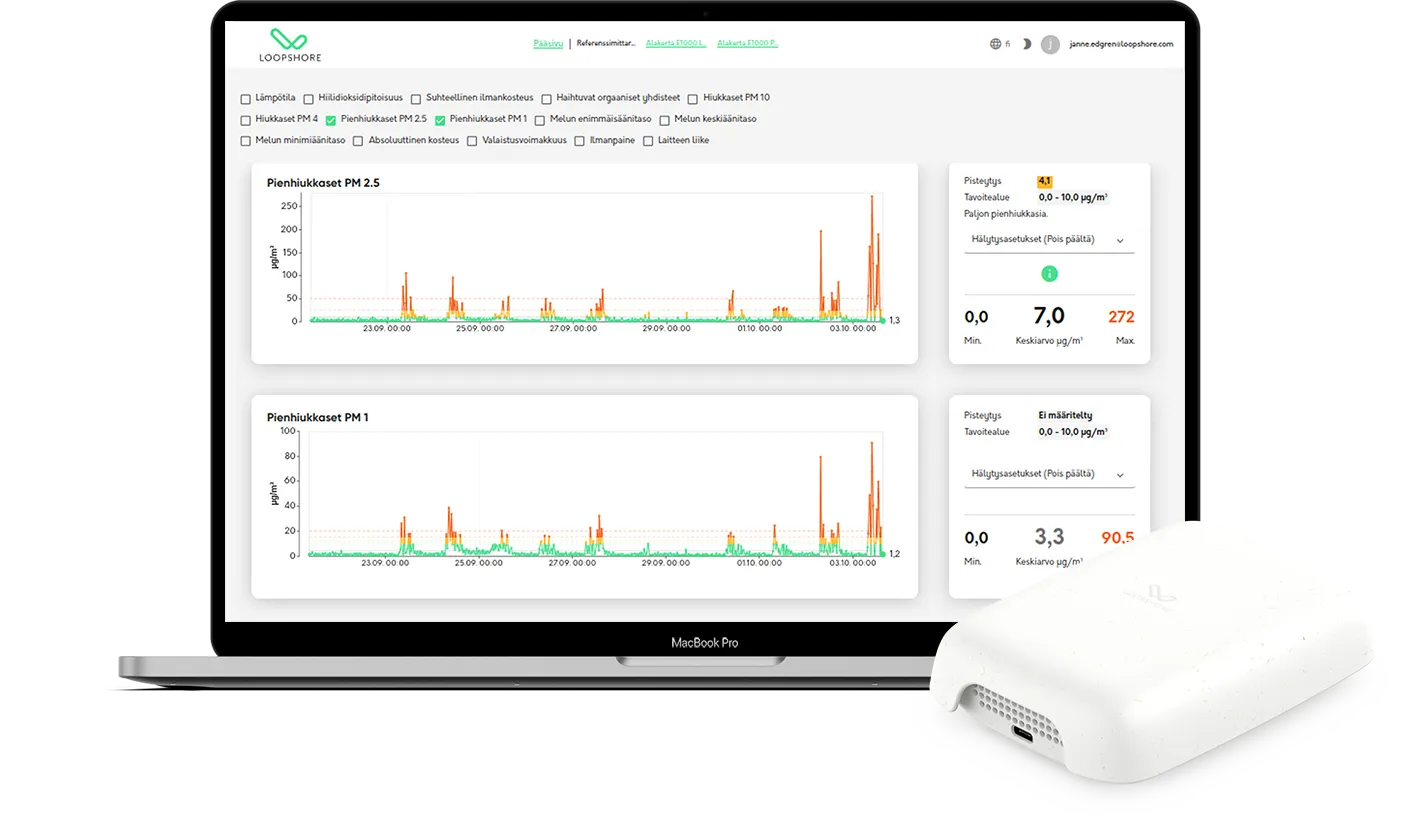Go to the Pääsivu page
The width and height of the screenshot is (1411, 828).
pyautogui.click(x=548, y=44)
